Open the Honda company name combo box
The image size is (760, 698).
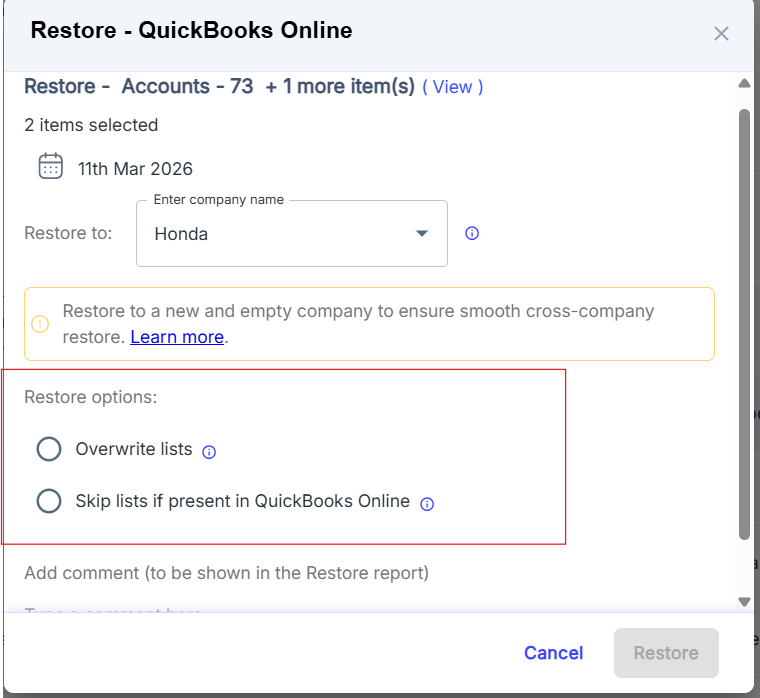(x=280, y=234)
